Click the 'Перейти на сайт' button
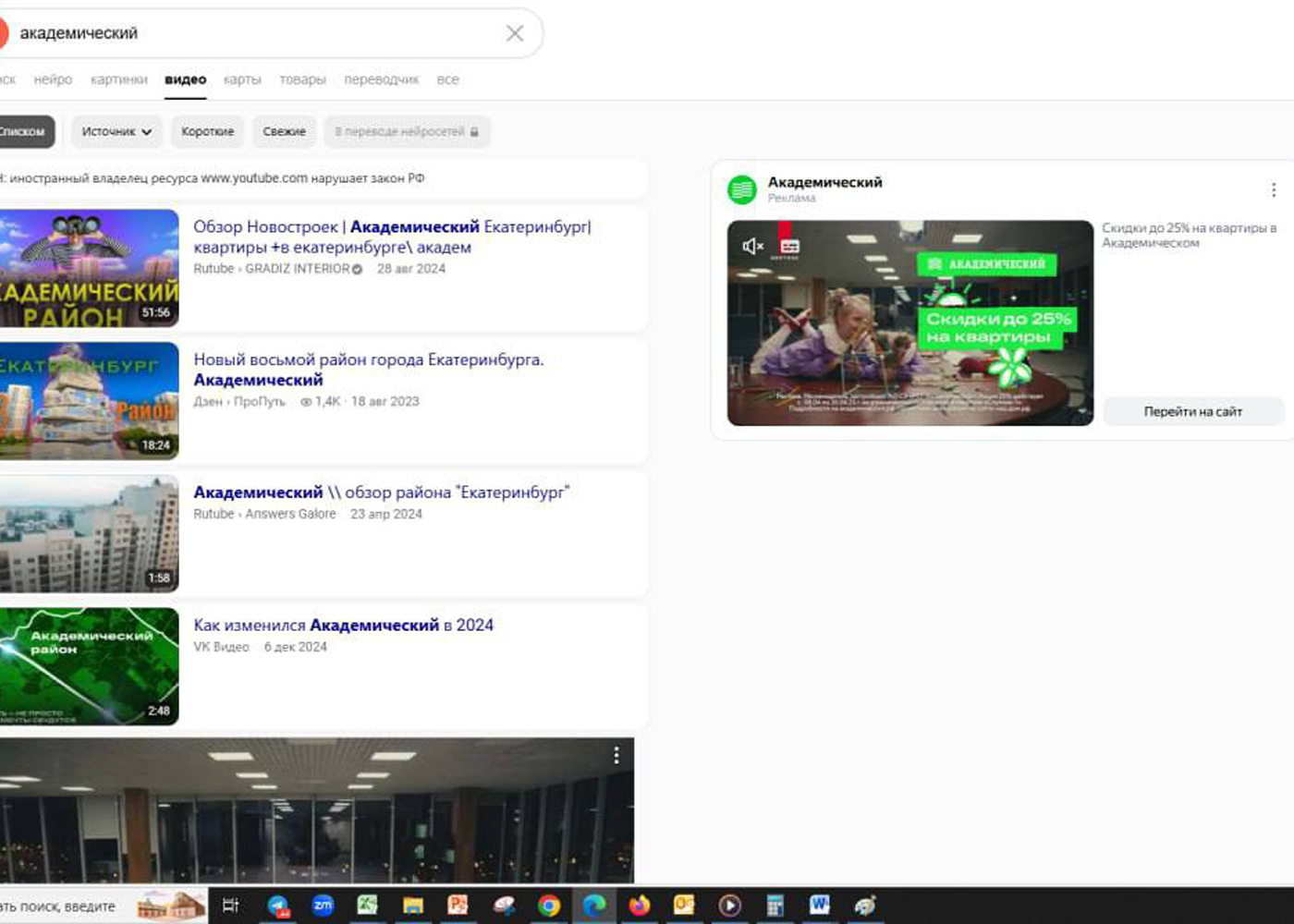Image resolution: width=1294 pixels, height=924 pixels. click(1193, 412)
